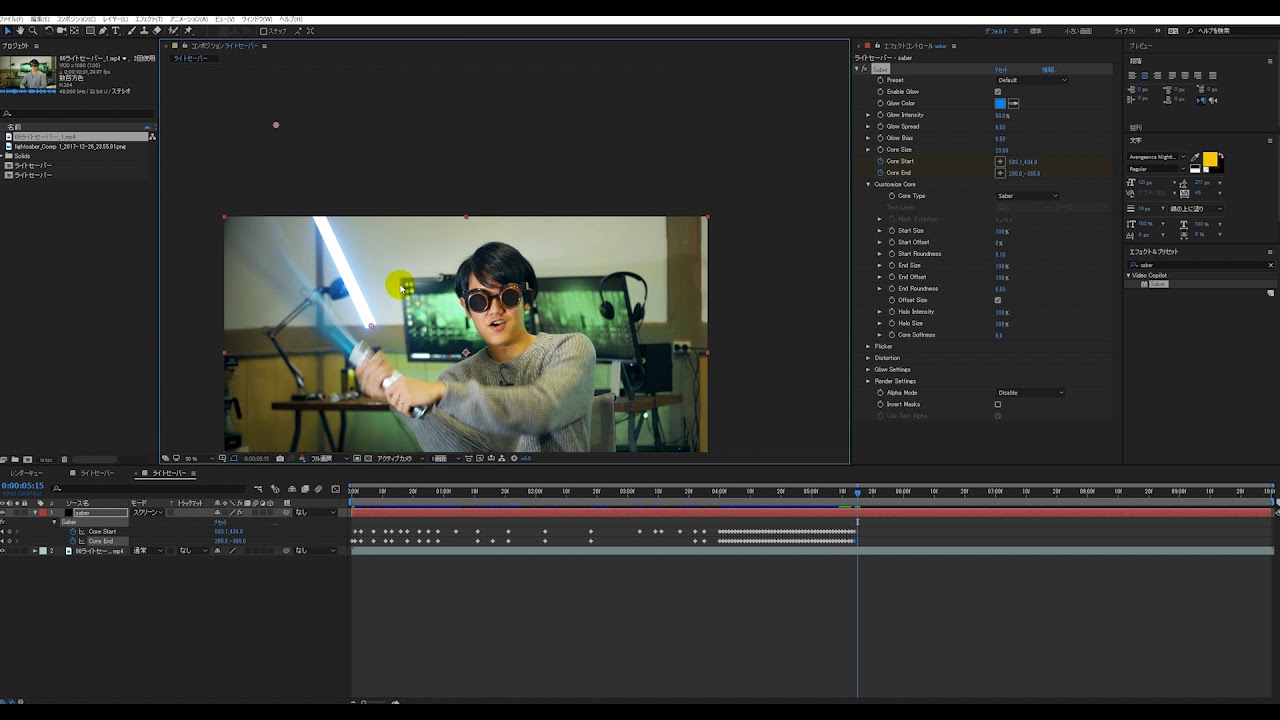Open the Window menu

tap(256, 19)
